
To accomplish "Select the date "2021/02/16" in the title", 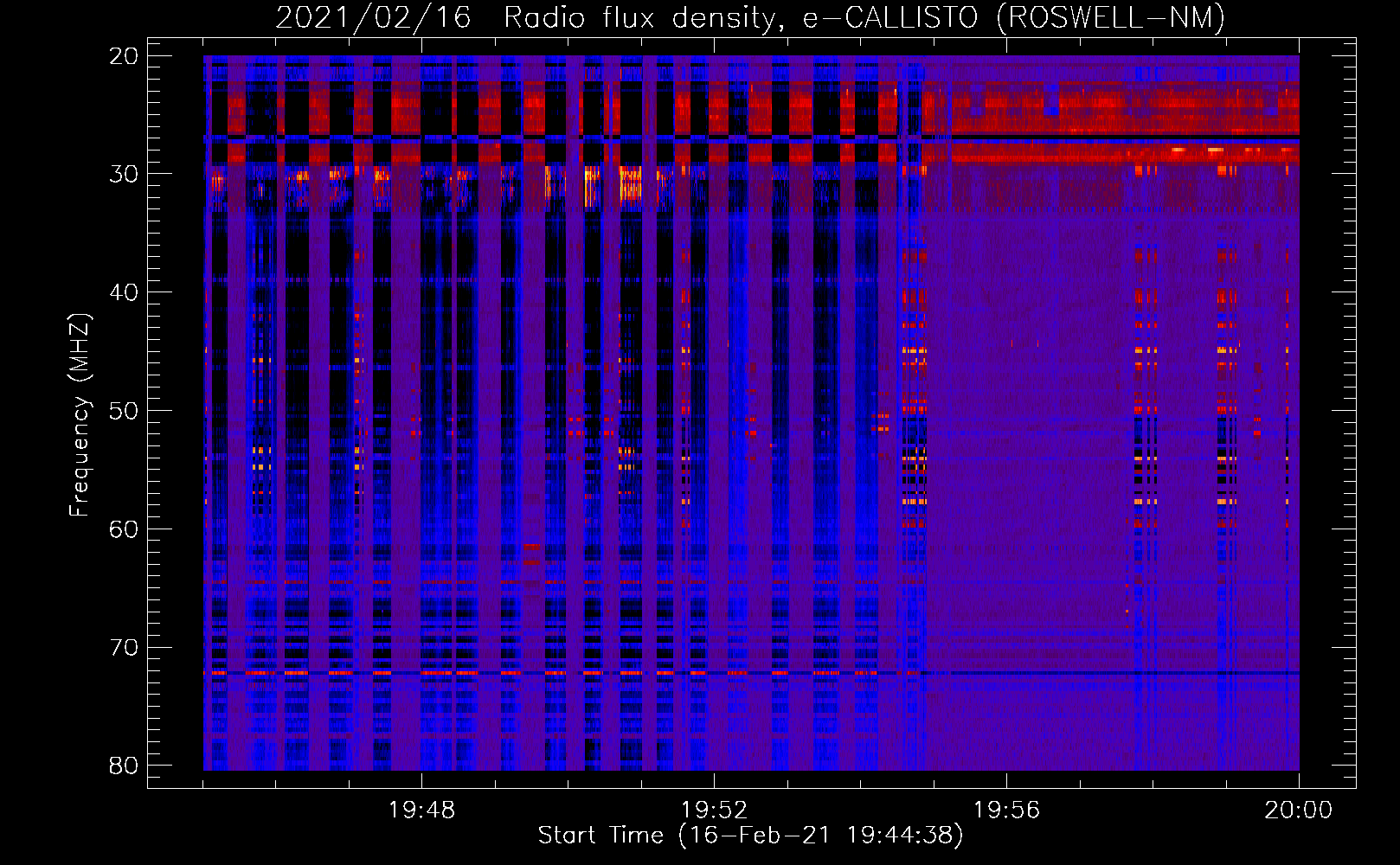I will 373,17.
